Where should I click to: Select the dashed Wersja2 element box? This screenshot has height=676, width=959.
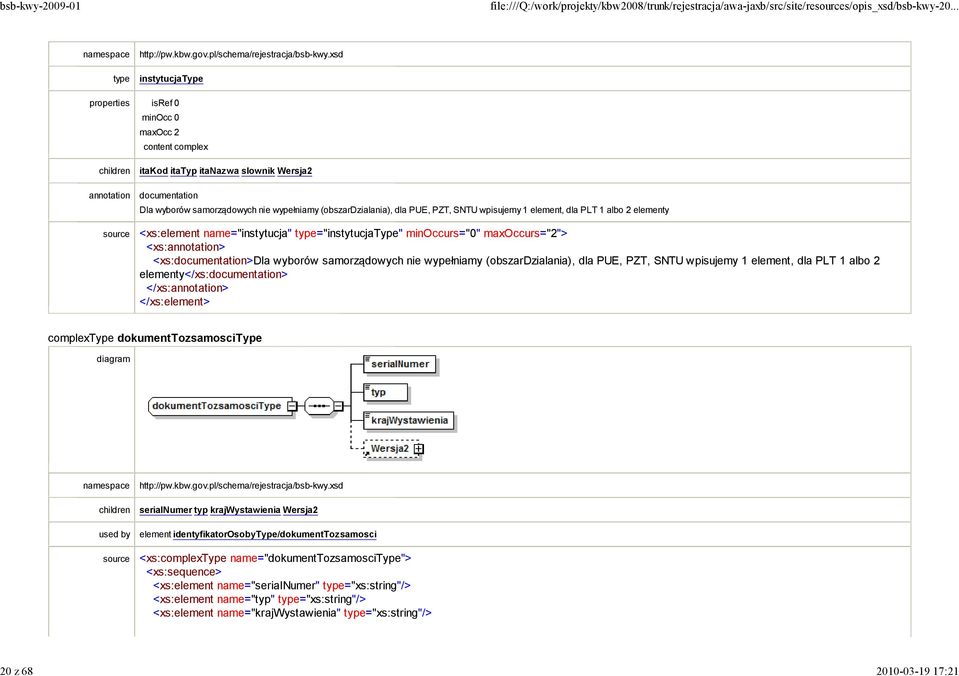[x=392, y=448]
